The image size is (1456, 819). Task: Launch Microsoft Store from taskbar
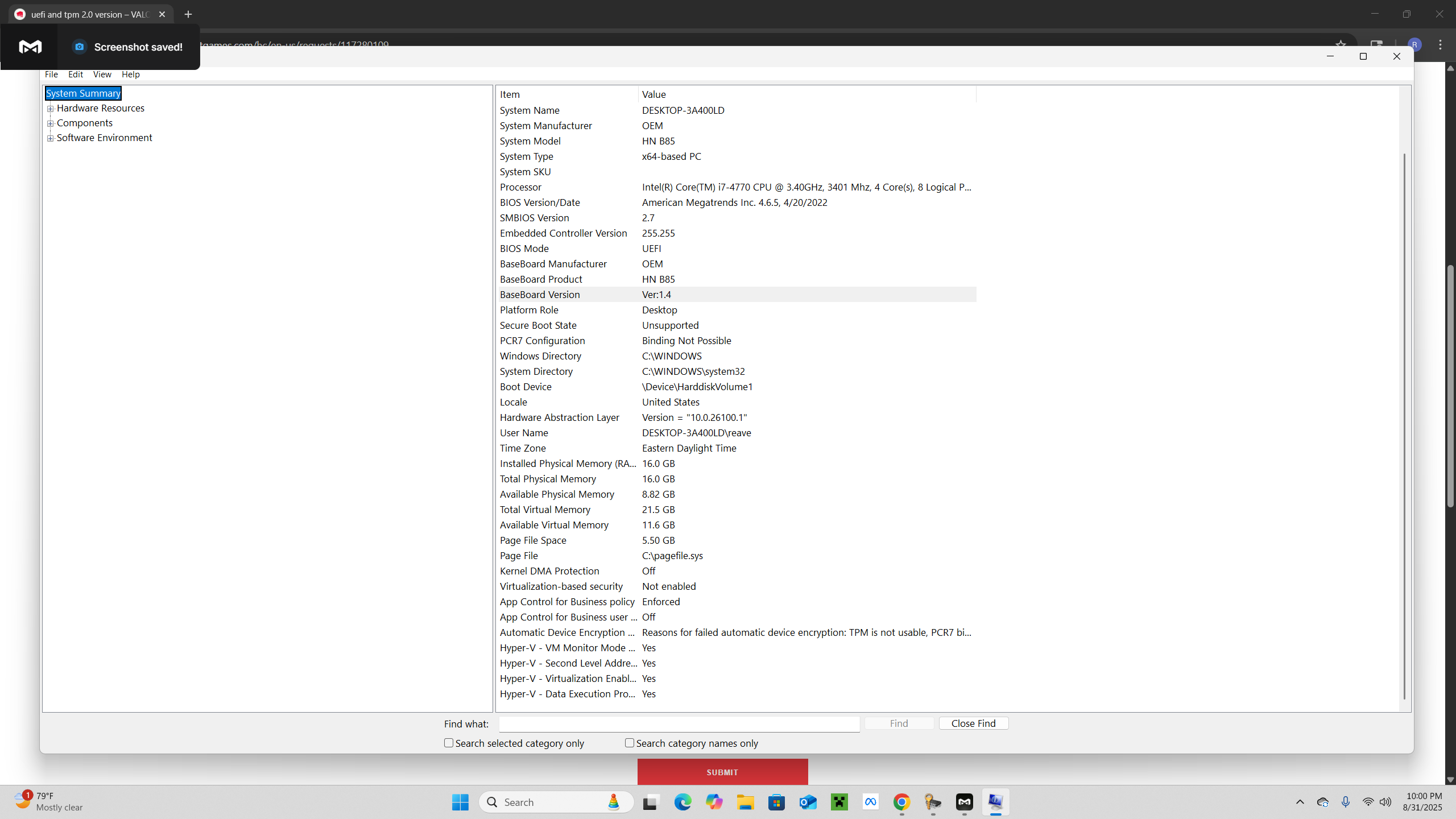pyautogui.click(x=776, y=802)
